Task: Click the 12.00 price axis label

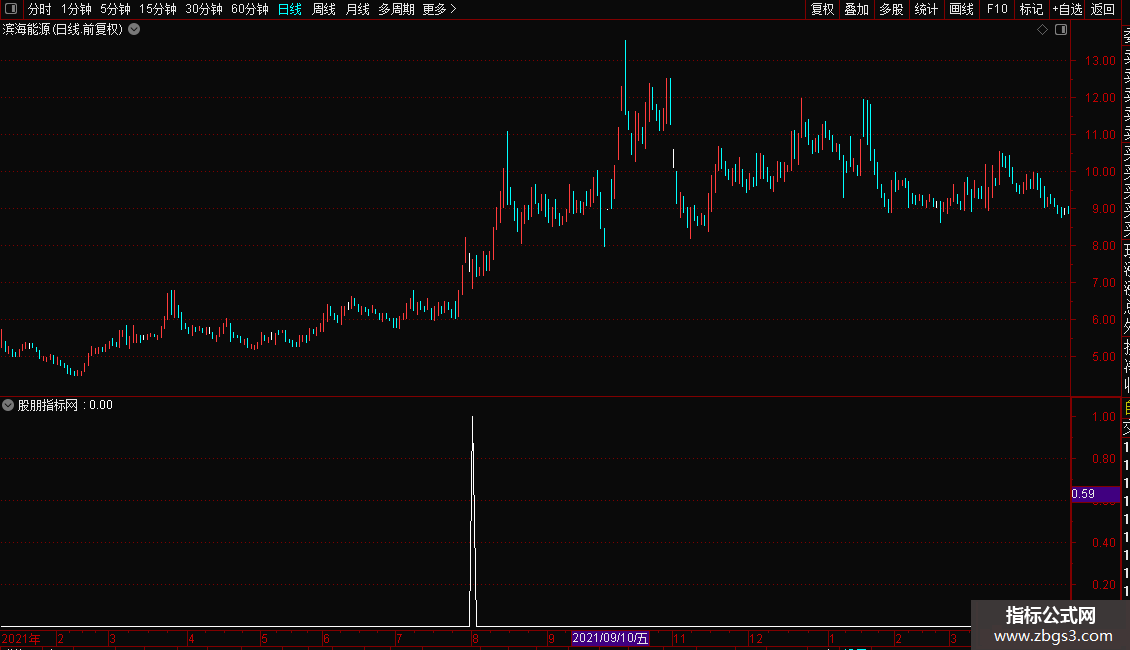Action: pyautogui.click(x=1100, y=97)
